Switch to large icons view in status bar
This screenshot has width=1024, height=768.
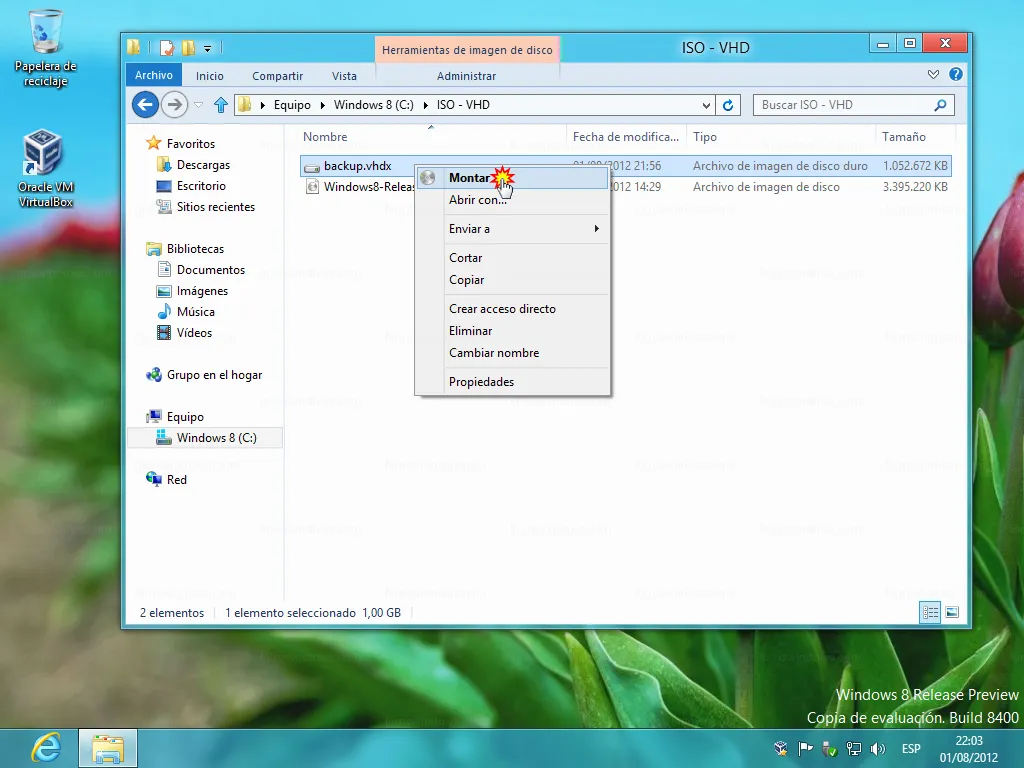click(952, 613)
